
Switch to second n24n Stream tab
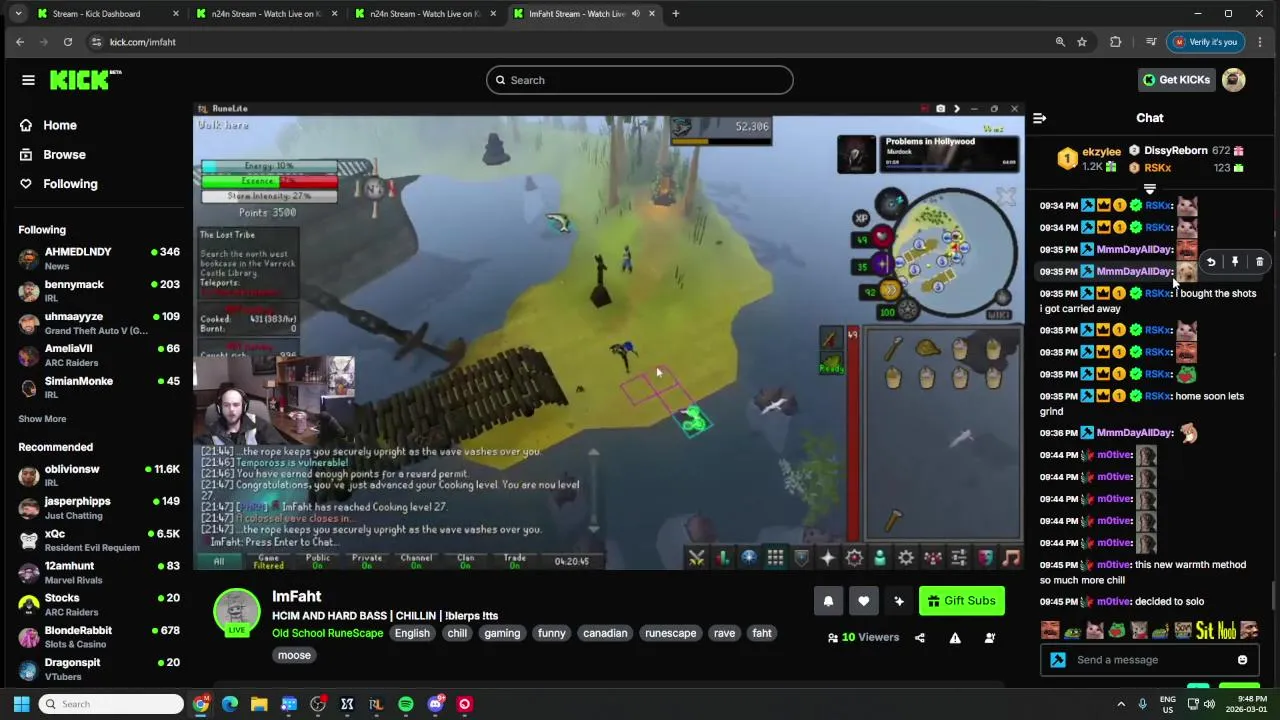coord(425,14)
